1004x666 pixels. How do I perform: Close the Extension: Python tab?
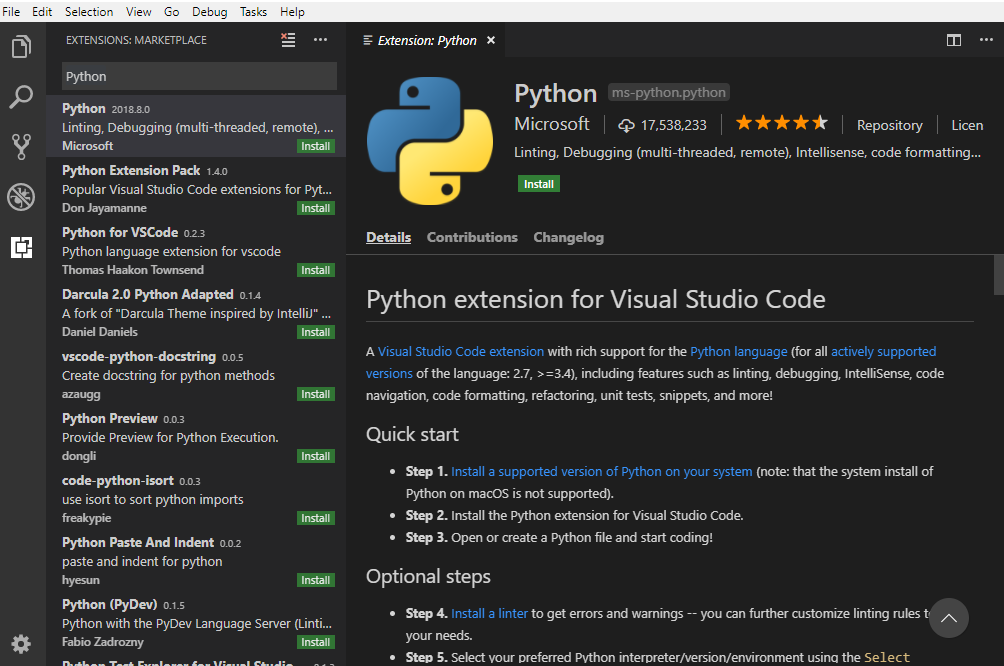(491, 41)
